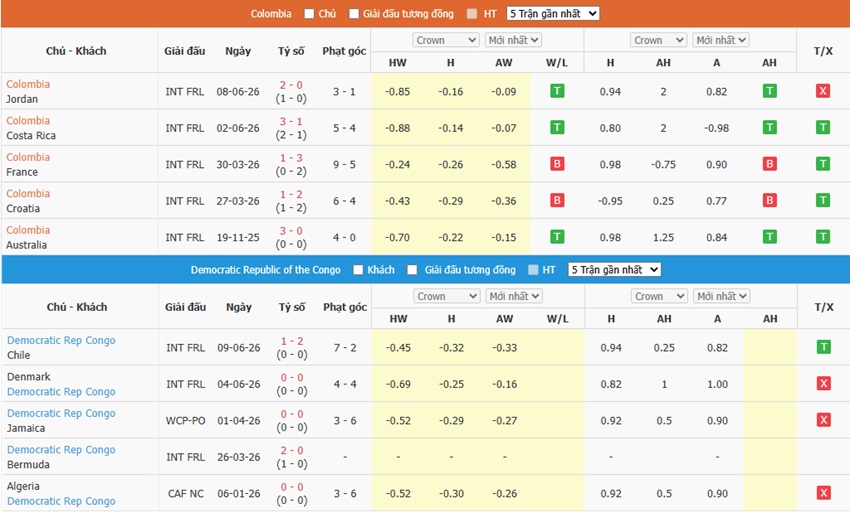Viewport: 850px width, 513px height.
Task: Open first Crown dropdown in Congo table
Action: click(x=447, y=296)
